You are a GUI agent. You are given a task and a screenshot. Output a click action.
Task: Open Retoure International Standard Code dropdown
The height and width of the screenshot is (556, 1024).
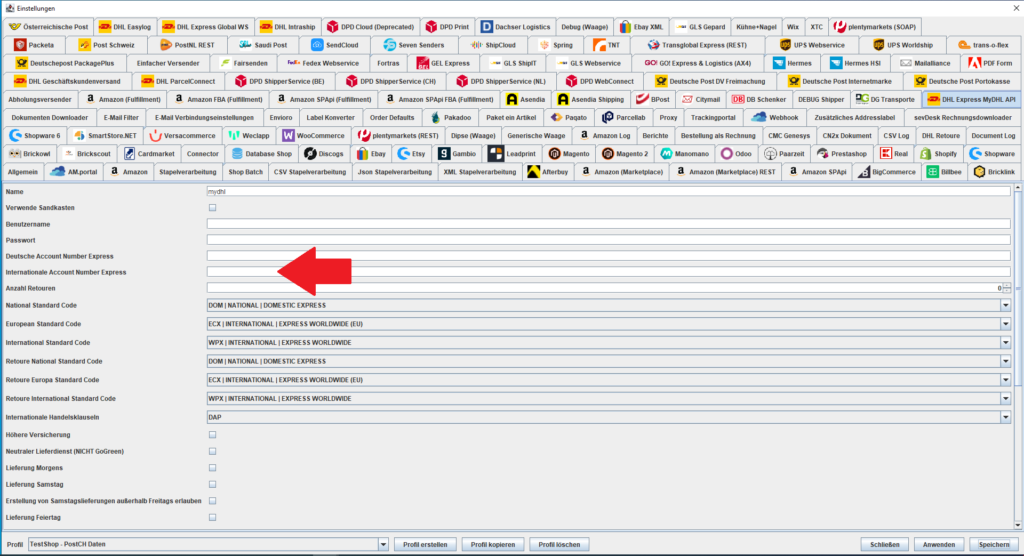[x=1005, y=399]
